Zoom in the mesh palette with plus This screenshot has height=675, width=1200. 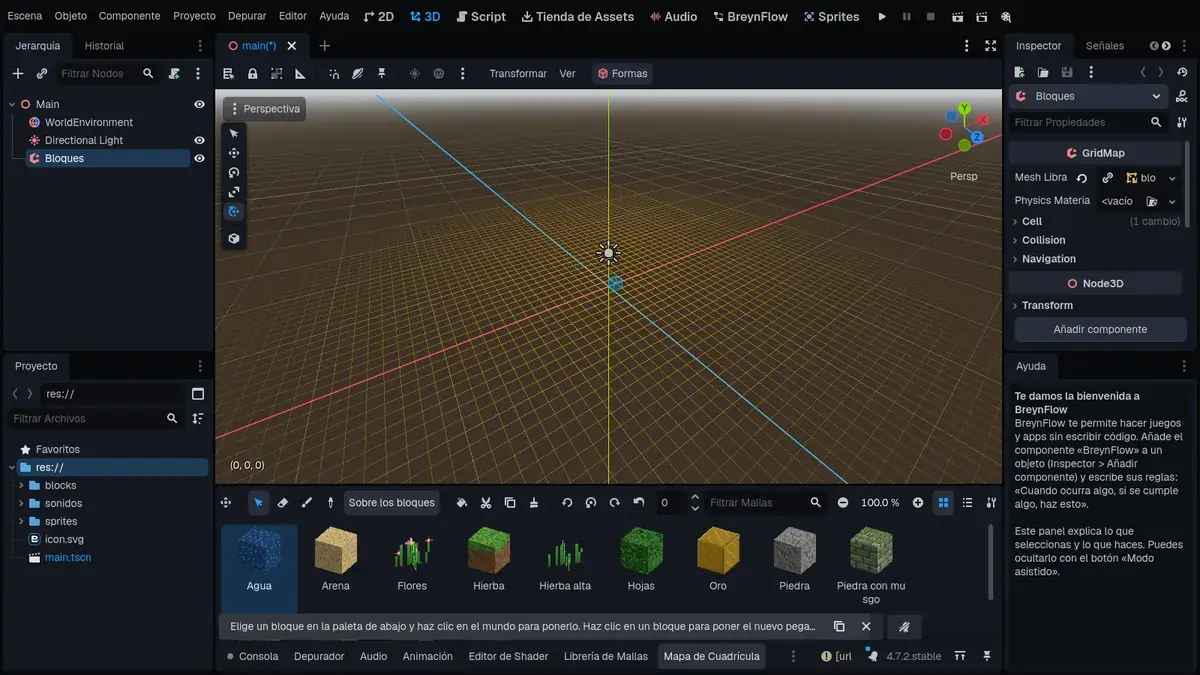point(918,503)
